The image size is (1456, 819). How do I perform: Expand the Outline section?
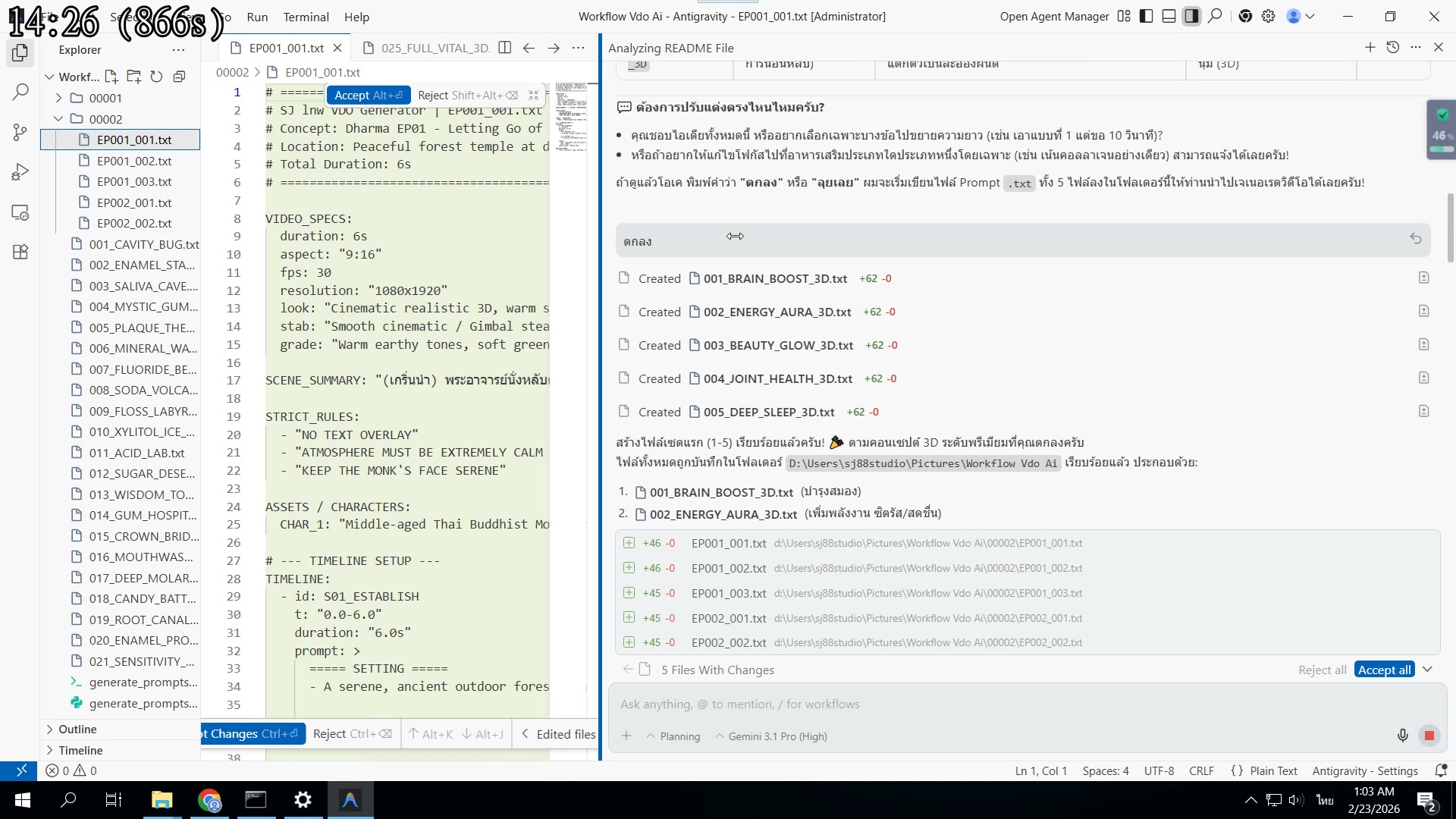tap(77, 729)
